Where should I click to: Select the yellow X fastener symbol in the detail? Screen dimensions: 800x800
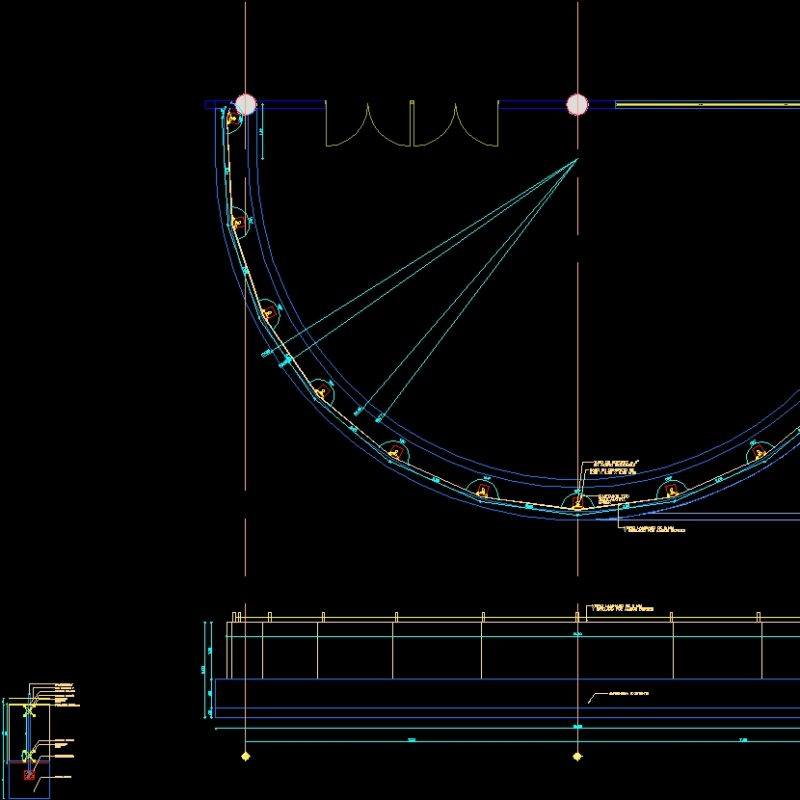(x=29, y=710)
